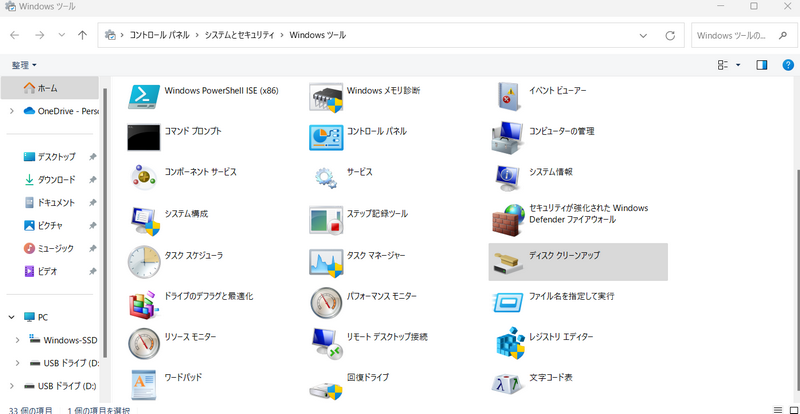
Task: Click the navigation pane scrollbar
Action: coord(105,222)
